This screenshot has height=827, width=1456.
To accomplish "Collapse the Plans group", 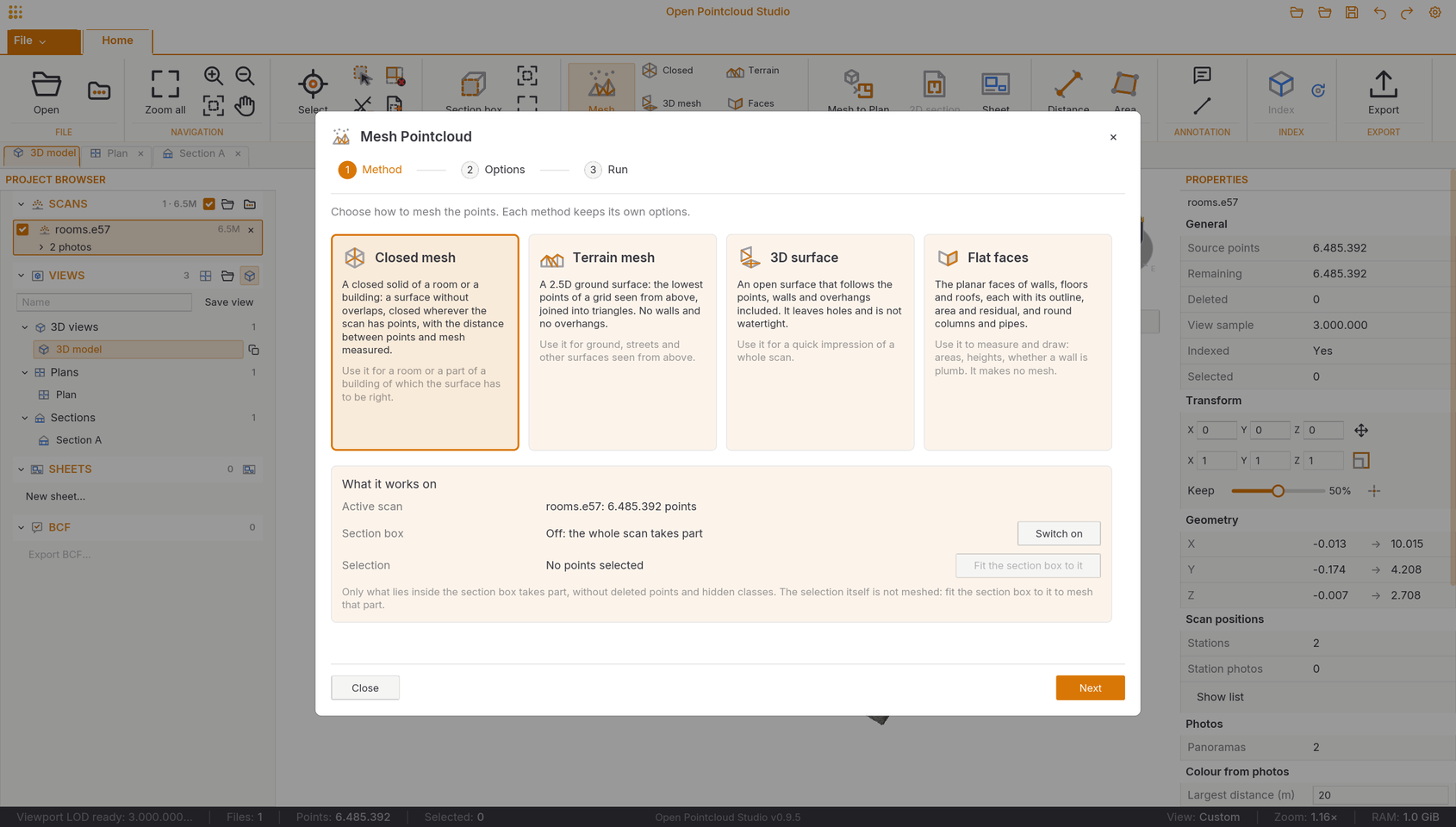I will [x=25, y=372].
